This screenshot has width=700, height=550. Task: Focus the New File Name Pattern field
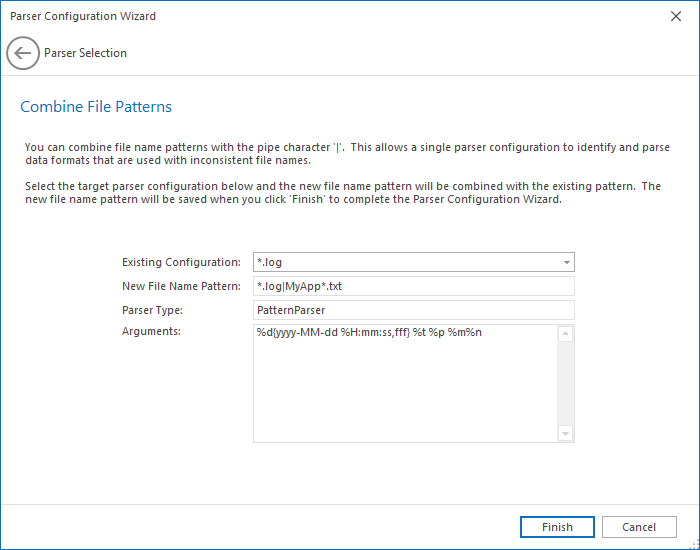[x=413, y=287]
